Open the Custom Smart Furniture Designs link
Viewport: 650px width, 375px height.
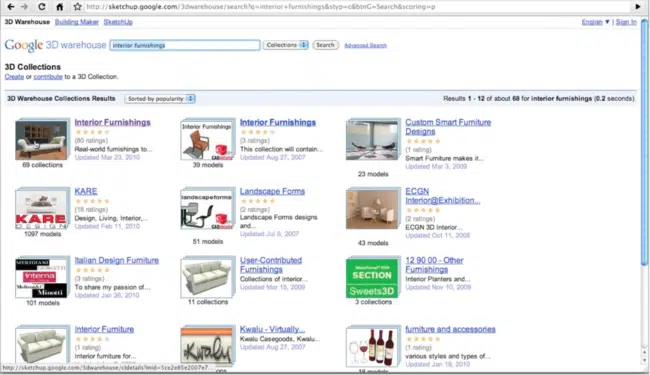pyautogui.click(x=448, y=127)
